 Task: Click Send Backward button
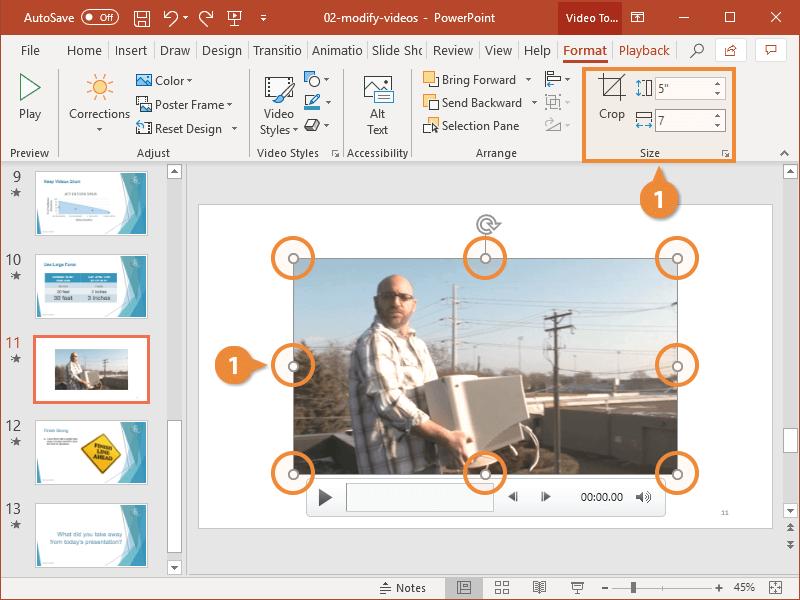click(x=472, y=103)
